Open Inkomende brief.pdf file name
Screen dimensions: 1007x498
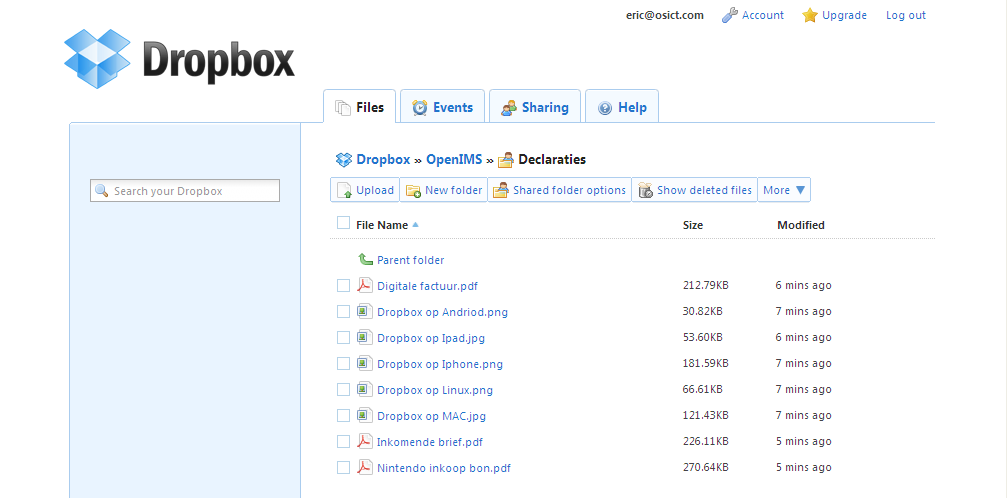click(430, 442)
